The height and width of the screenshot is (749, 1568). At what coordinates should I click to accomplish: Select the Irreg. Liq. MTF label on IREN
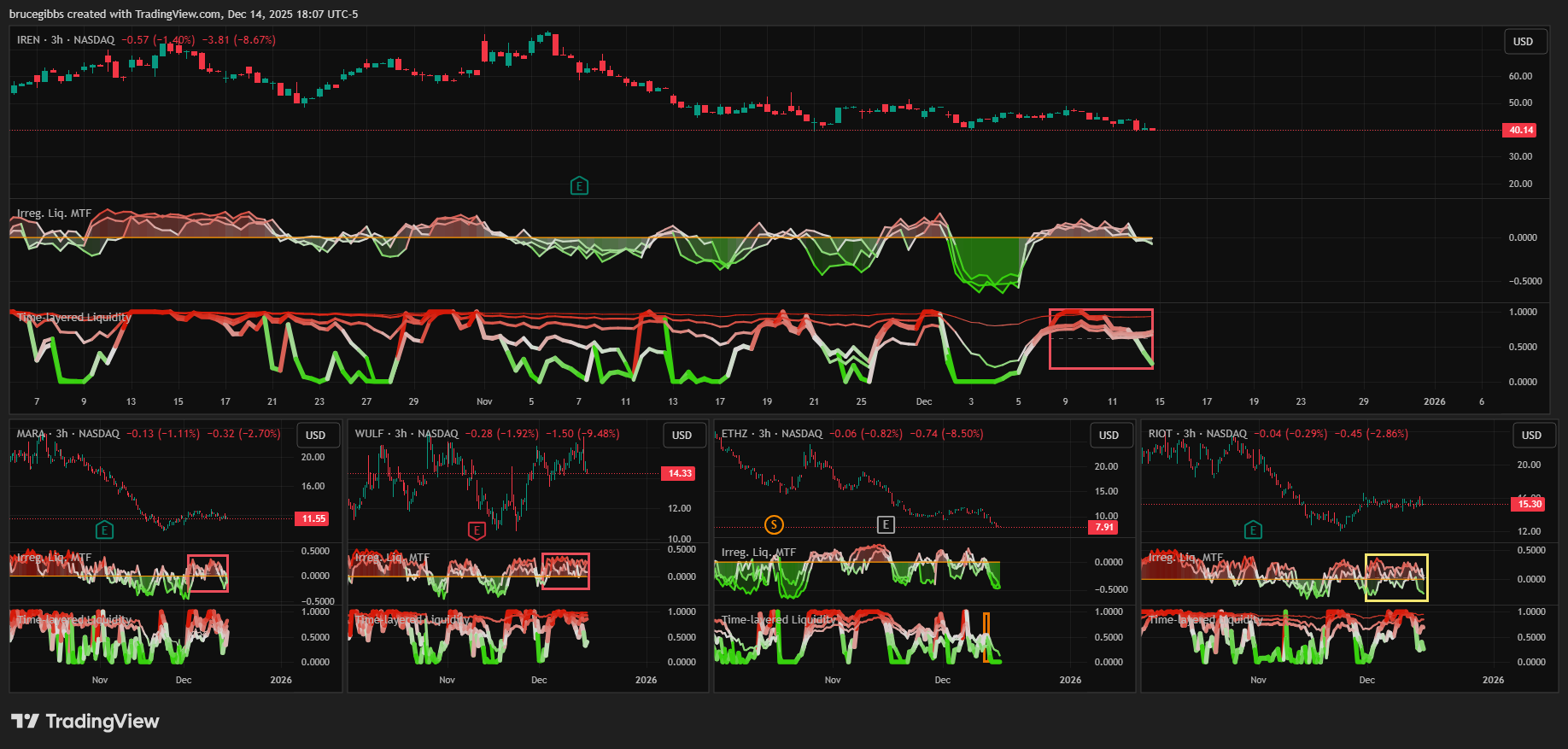(54, 214)
